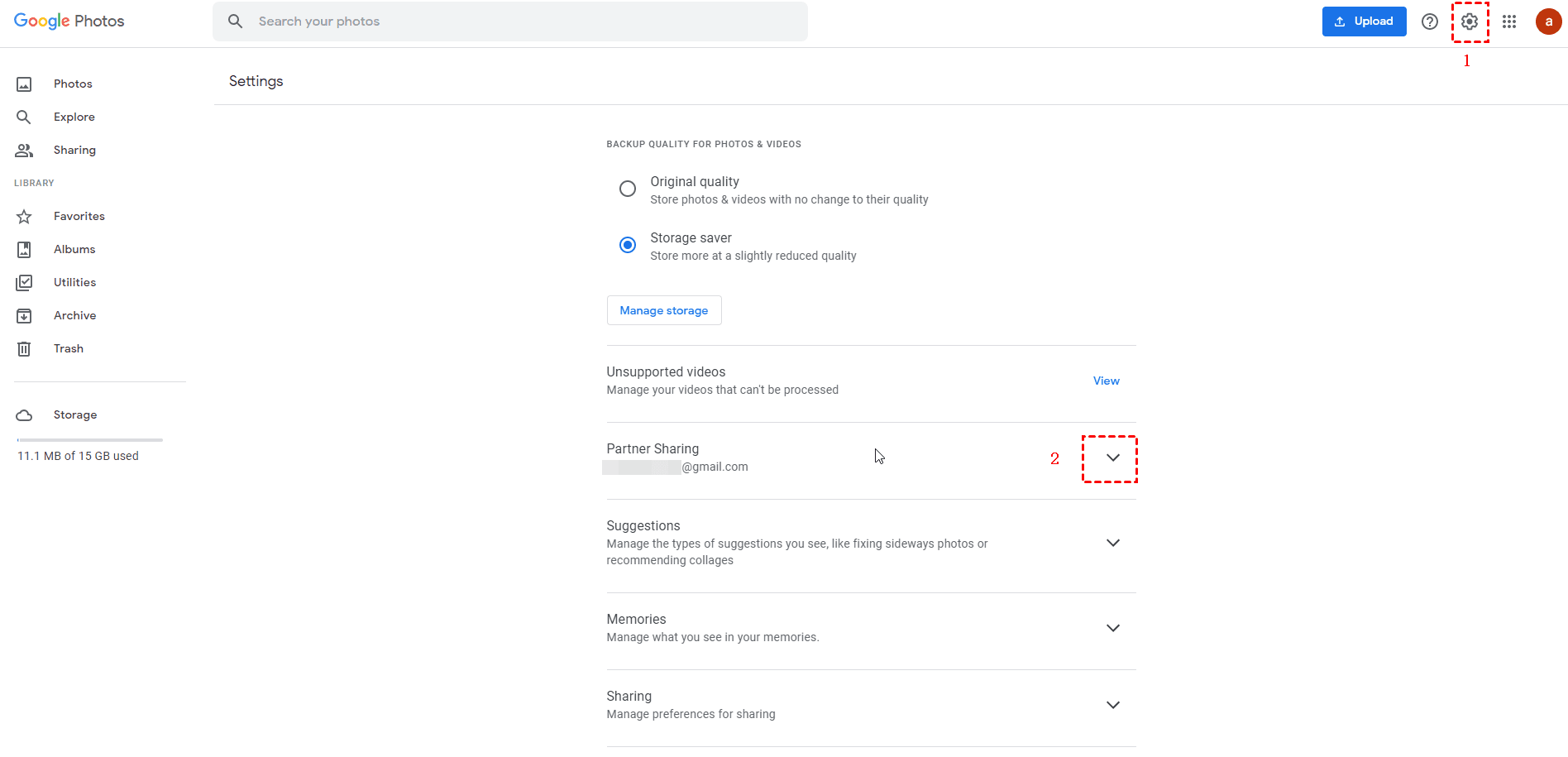Viewport: 1568px width, 757px height.
Task: Expand the Suggestions section
Action: 1112,543
